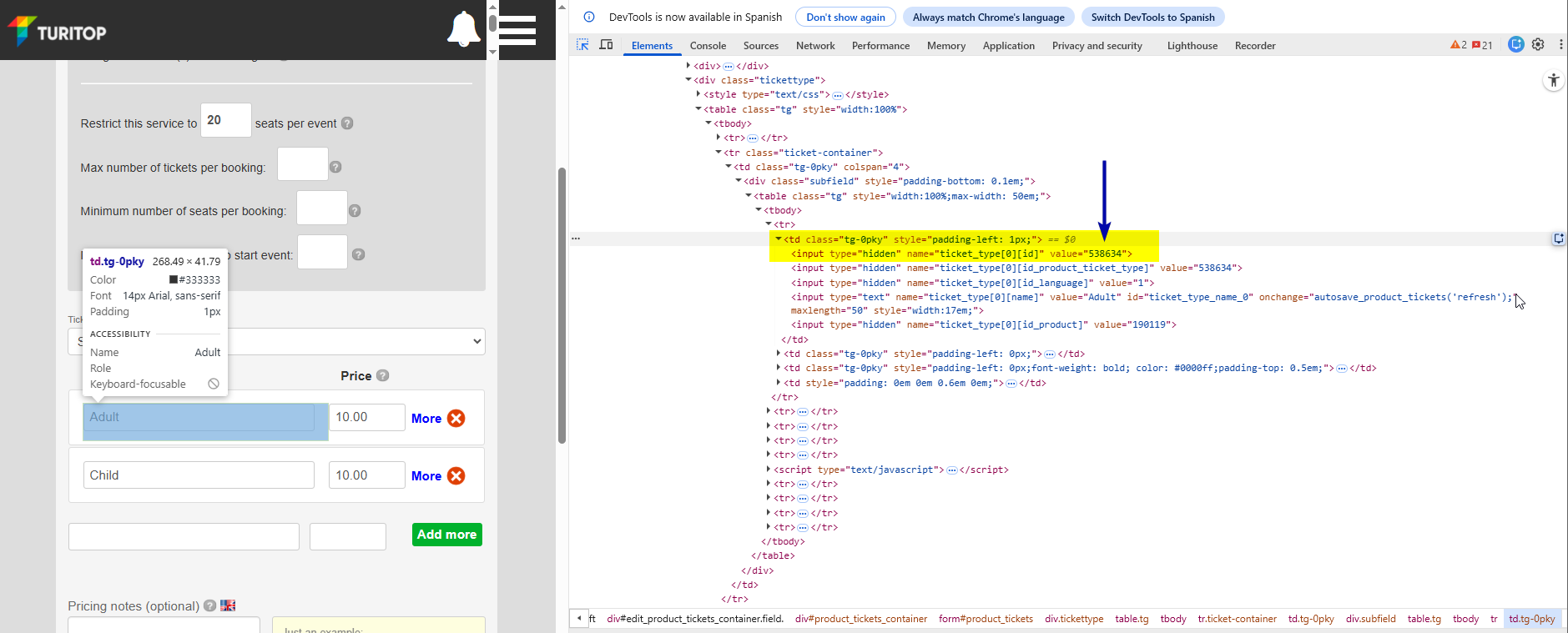Viewport: 1568px width, 633px height.
Task: Open the hamburger menu in TuriTop header
Action: pos(517,30)
